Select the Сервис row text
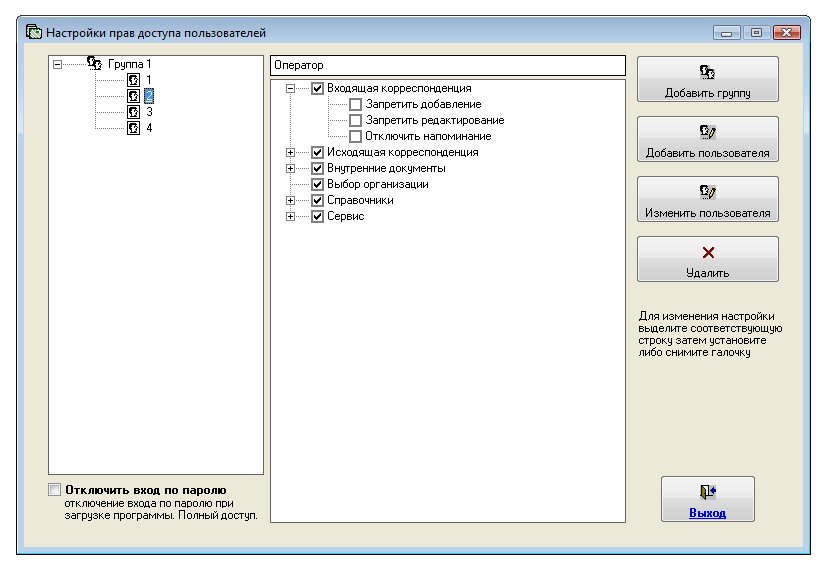 (x=345, y=217)
